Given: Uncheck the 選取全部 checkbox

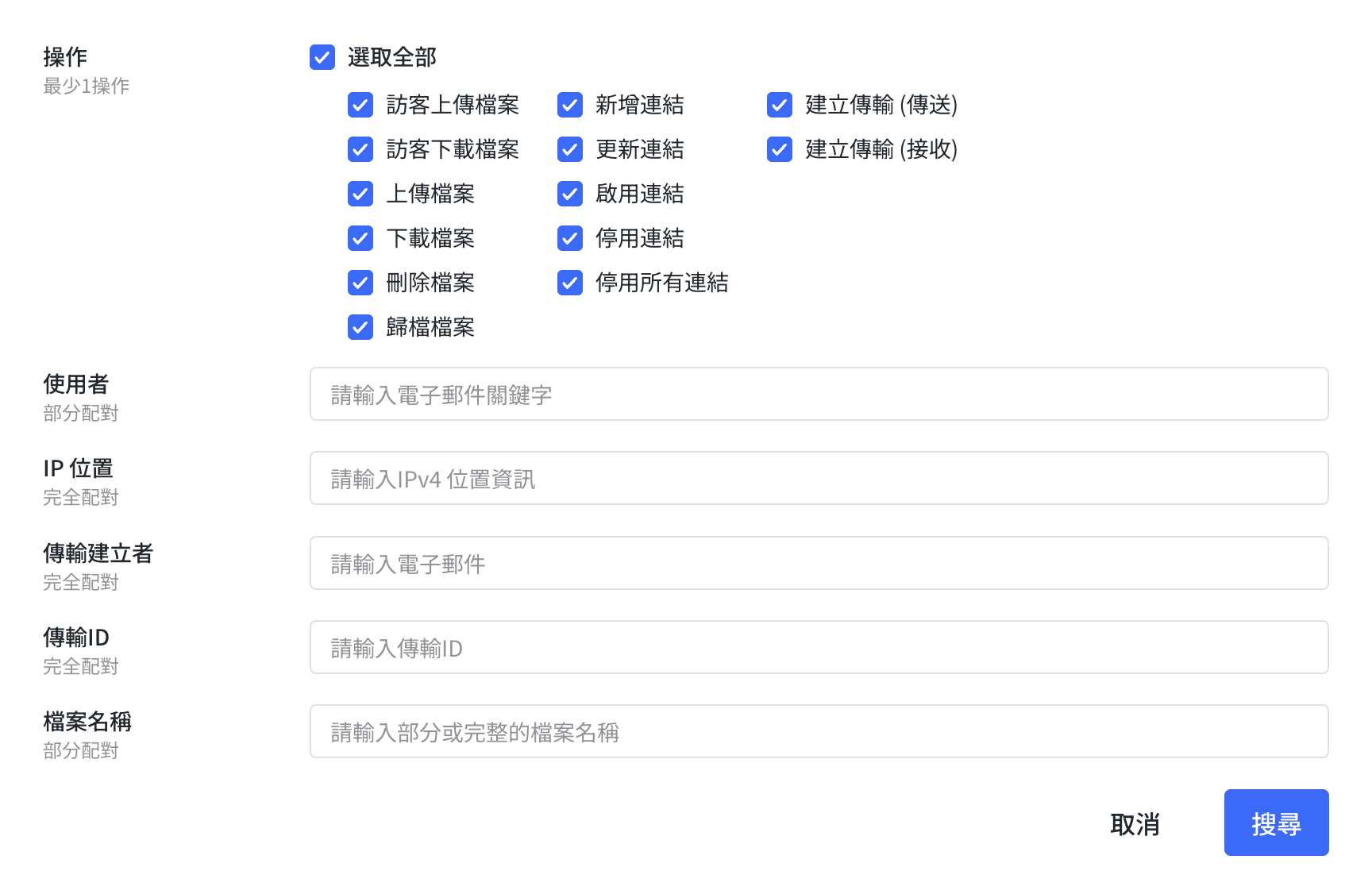Looking at the screenshot, I should pos(322,57).
